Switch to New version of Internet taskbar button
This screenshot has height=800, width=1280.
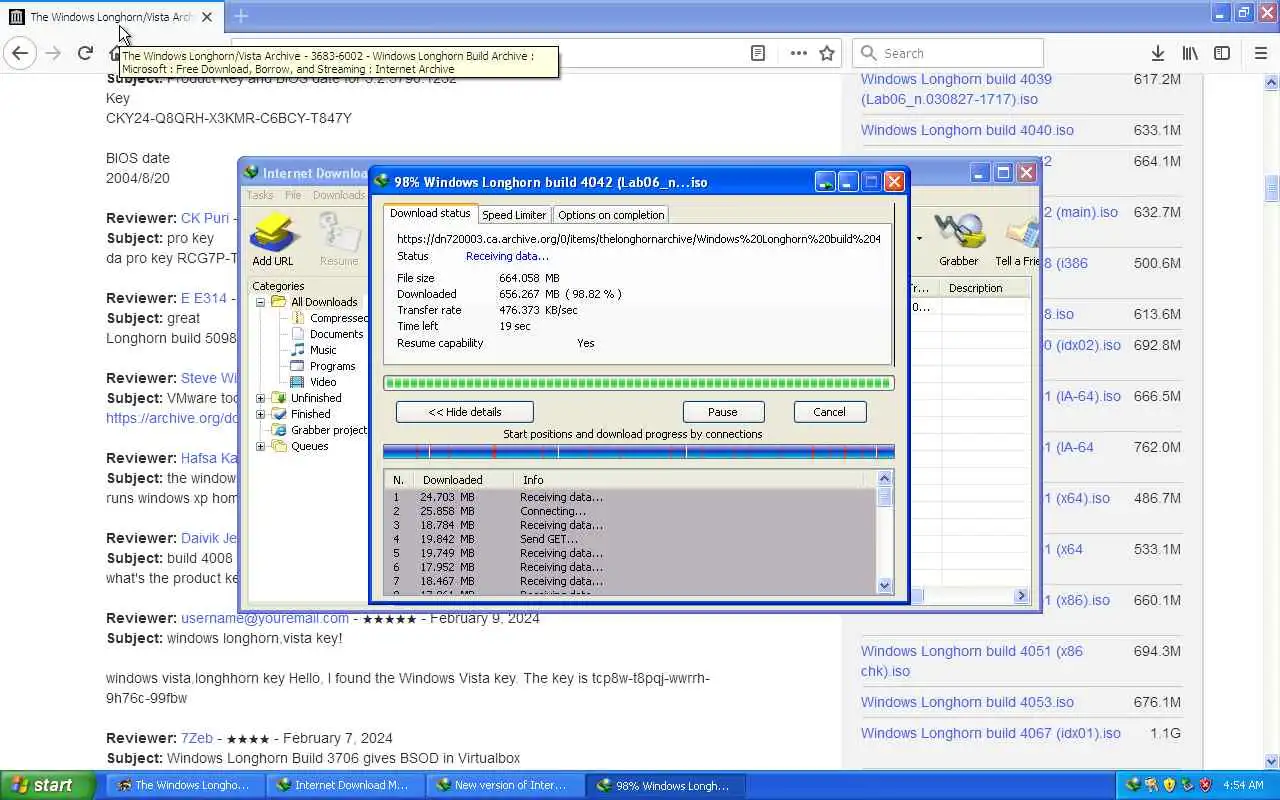pos(504,785)
